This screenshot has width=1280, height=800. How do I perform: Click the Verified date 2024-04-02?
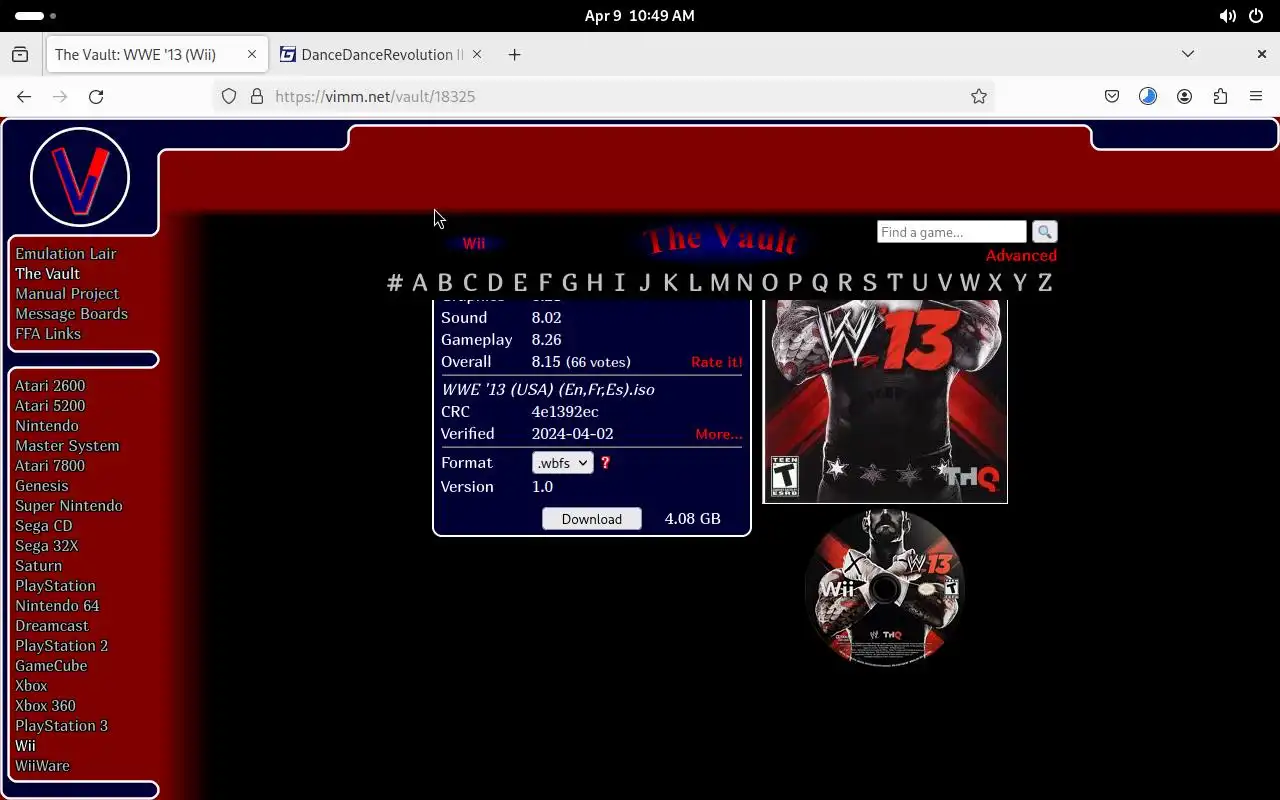[x=572, y=434]
